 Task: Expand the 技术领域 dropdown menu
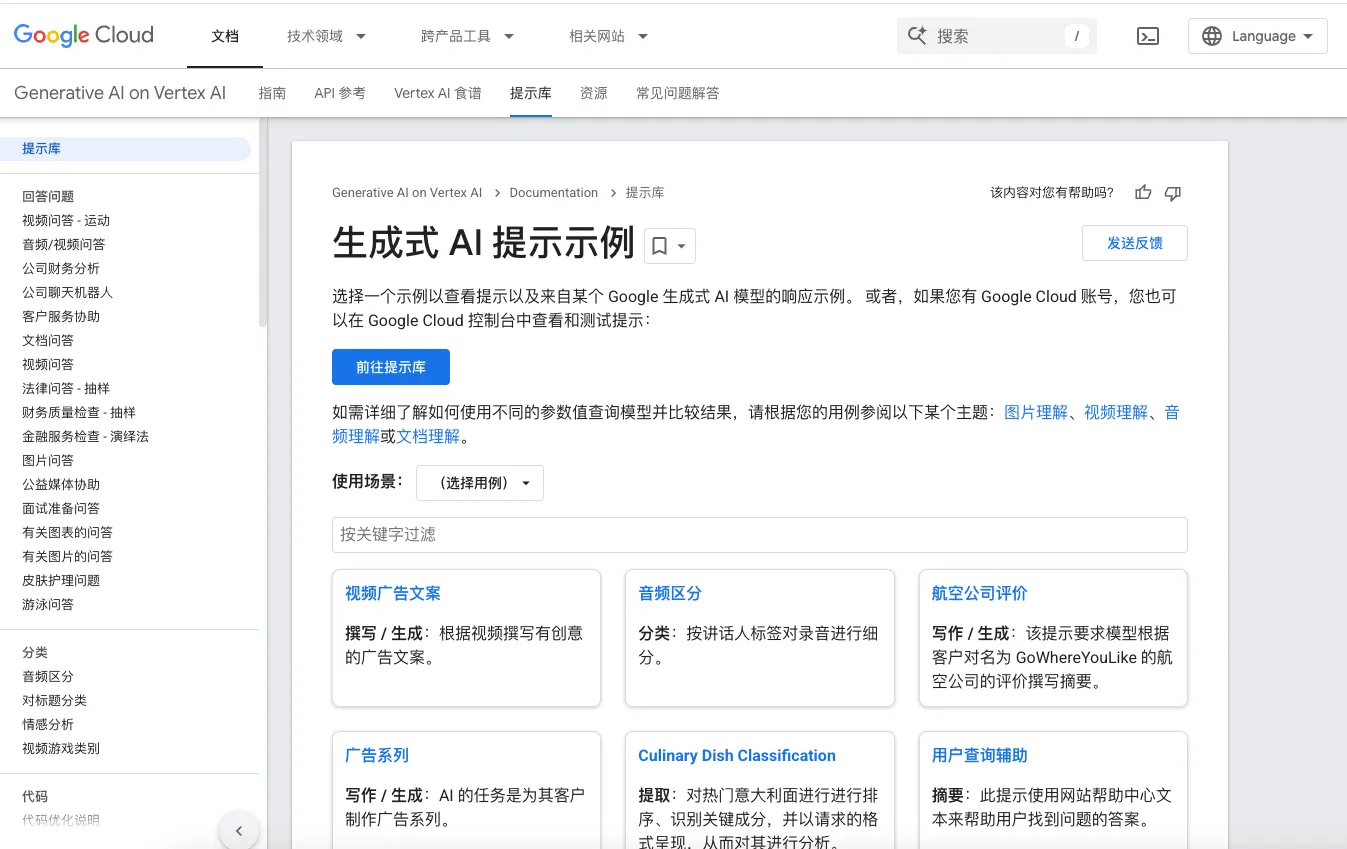327,36
